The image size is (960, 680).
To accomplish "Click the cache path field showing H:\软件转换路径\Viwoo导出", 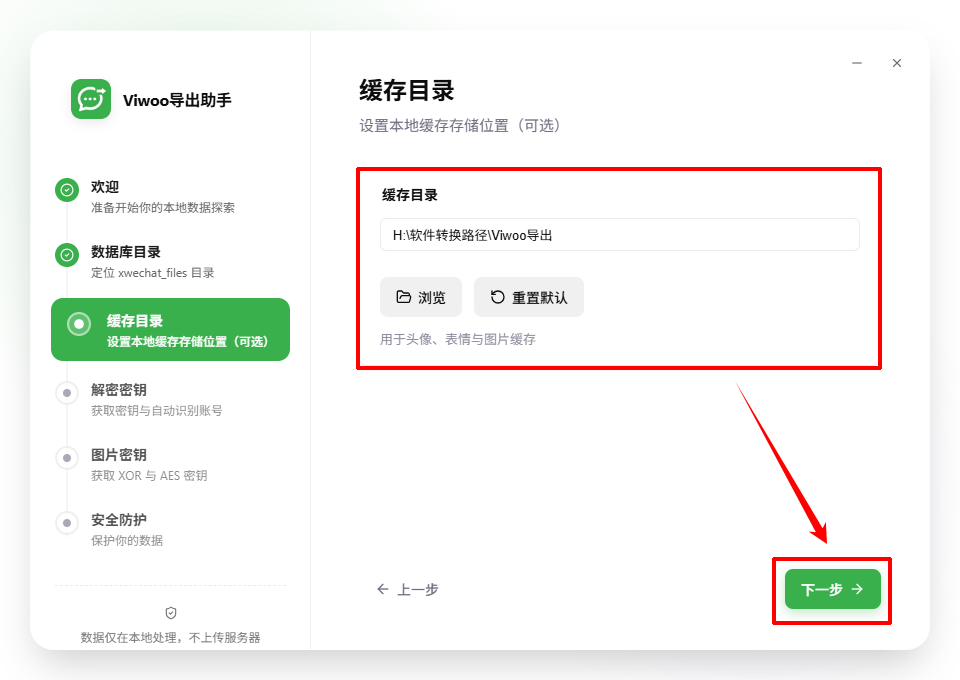I will [x=620, y=234].
